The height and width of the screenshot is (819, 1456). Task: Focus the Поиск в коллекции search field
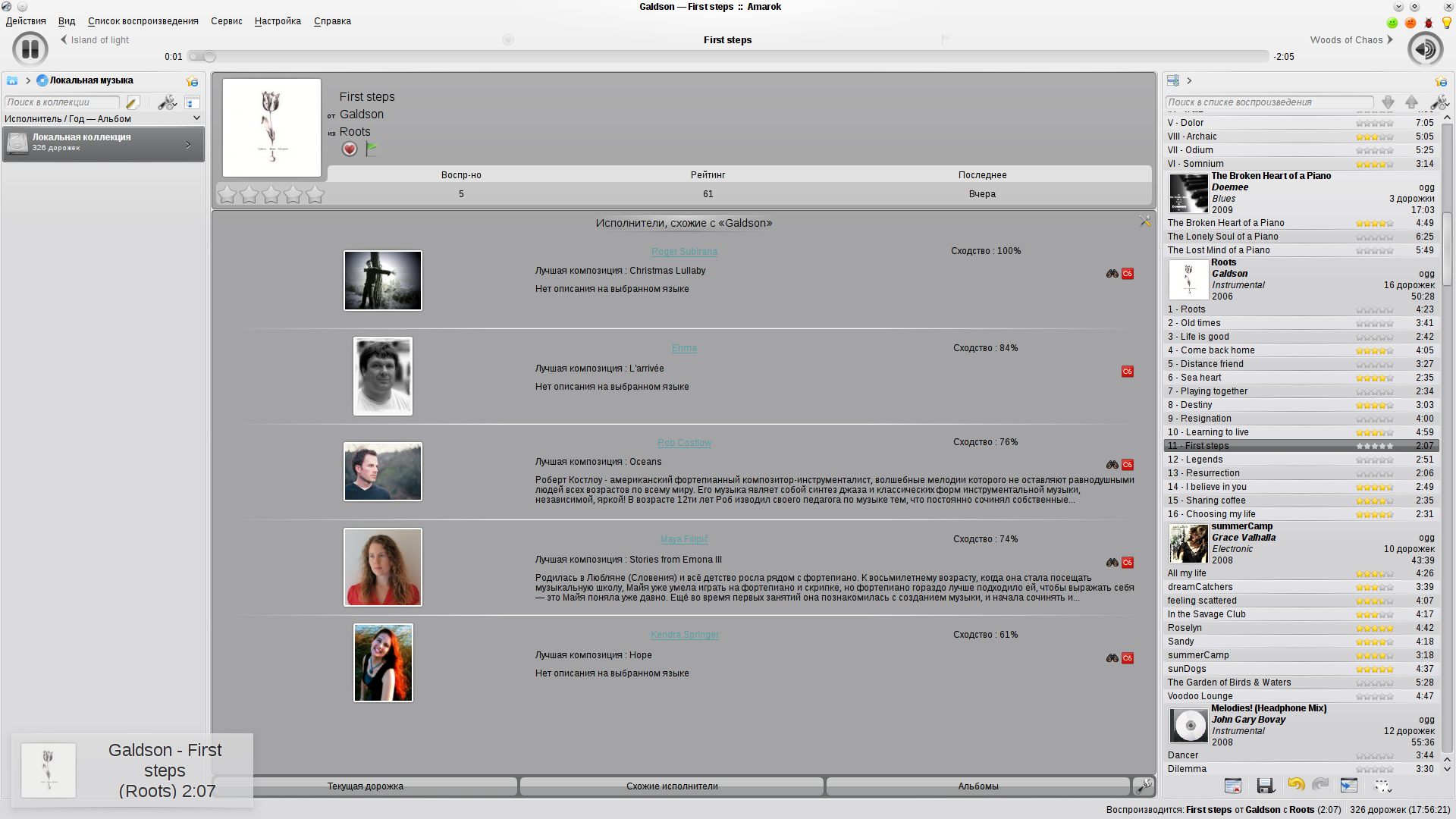click(x=62, y=102)
